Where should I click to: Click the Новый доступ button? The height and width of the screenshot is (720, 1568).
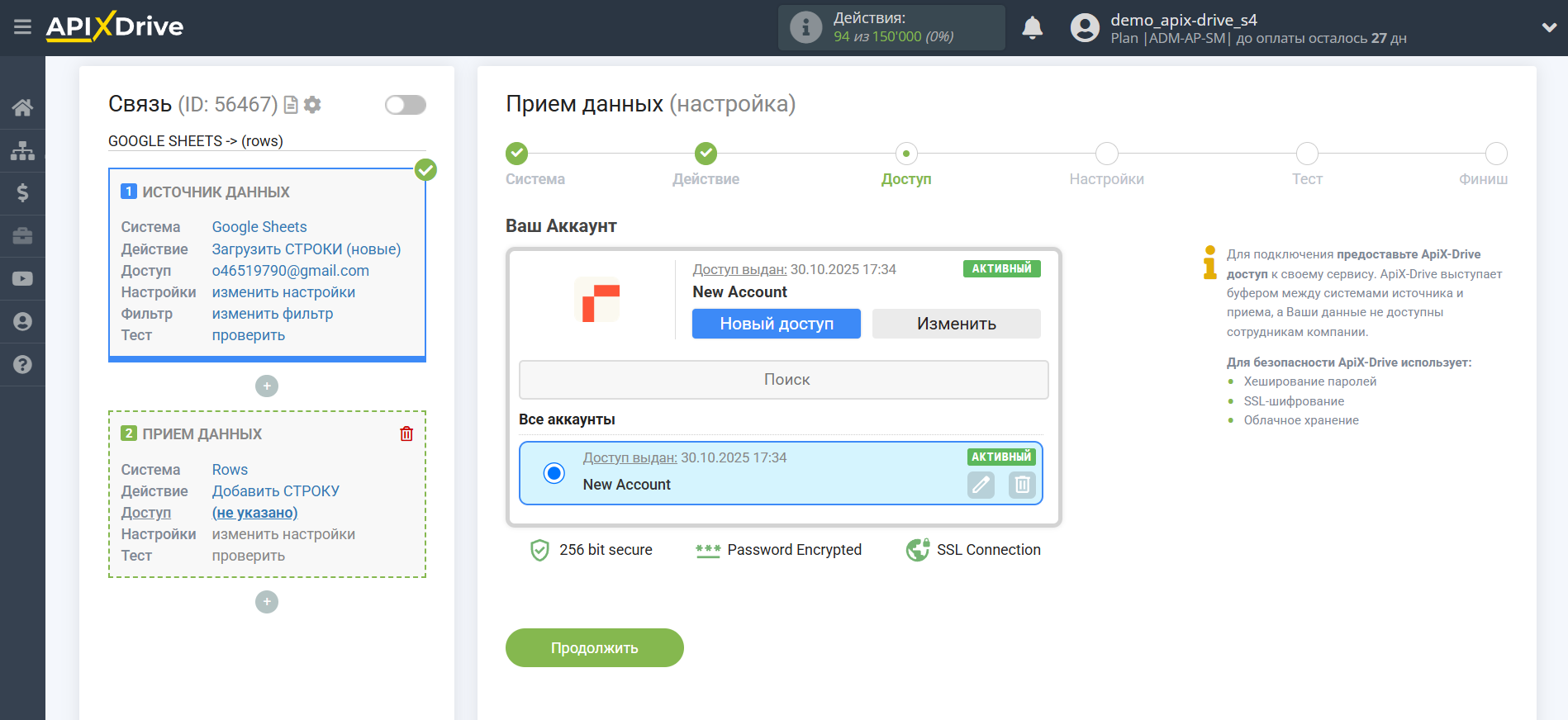[776, 324]
